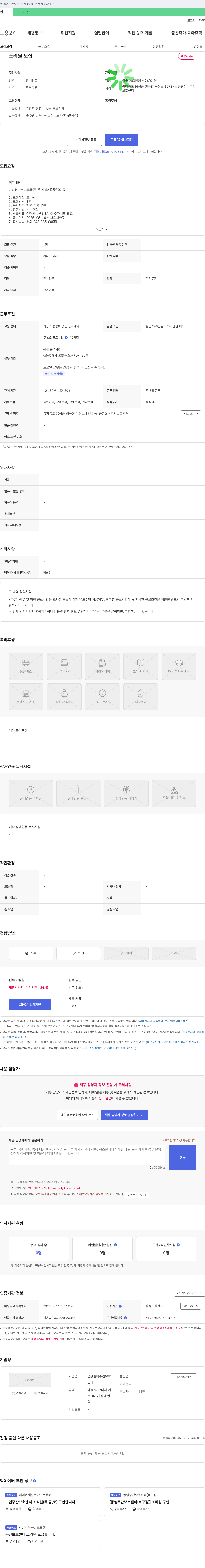Viewport: 205px width, 1568px height.
Task: Click info icon next to 인증기관
Action: 120,1306
